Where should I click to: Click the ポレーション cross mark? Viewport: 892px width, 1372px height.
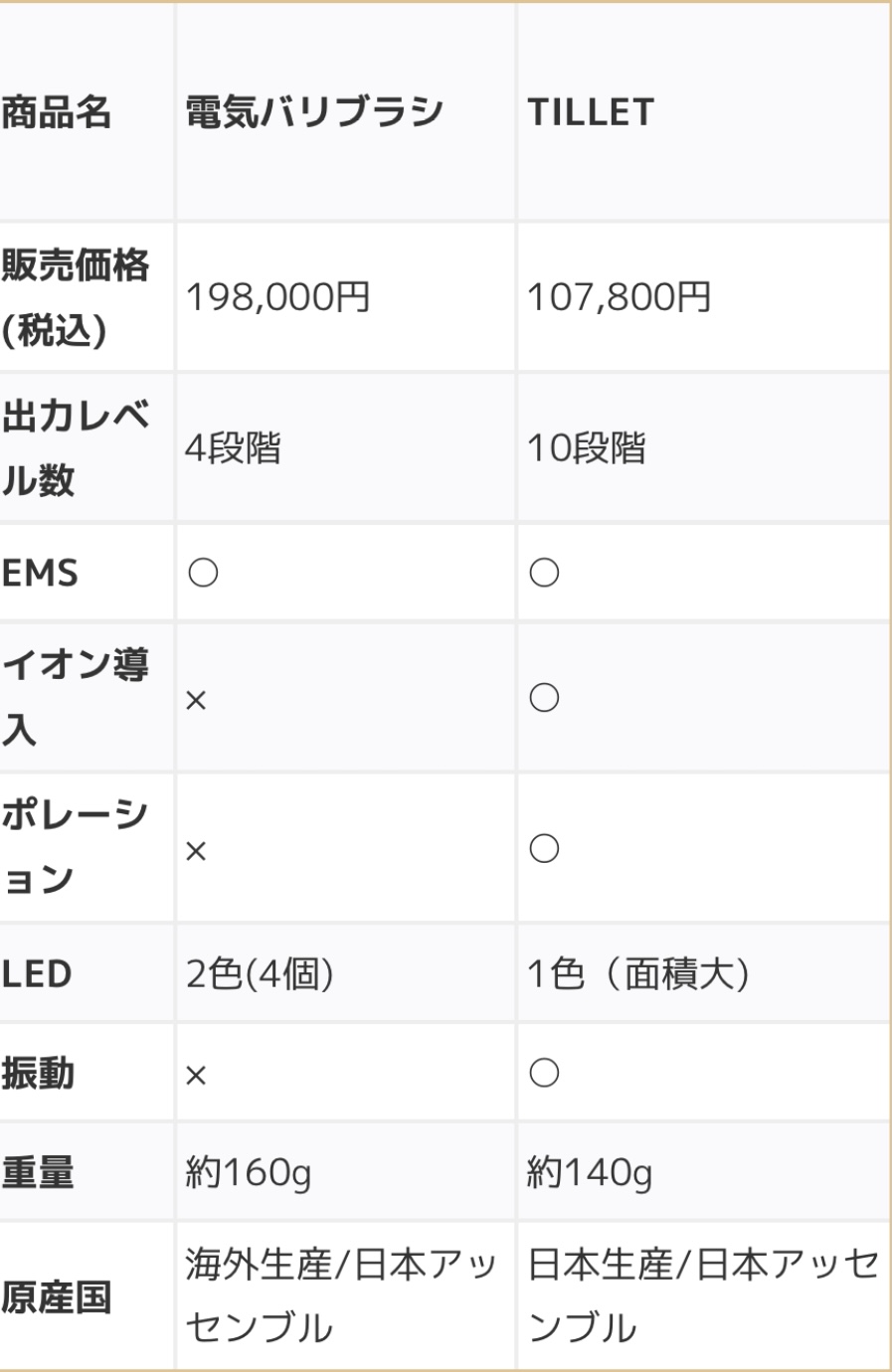(196, 851)
